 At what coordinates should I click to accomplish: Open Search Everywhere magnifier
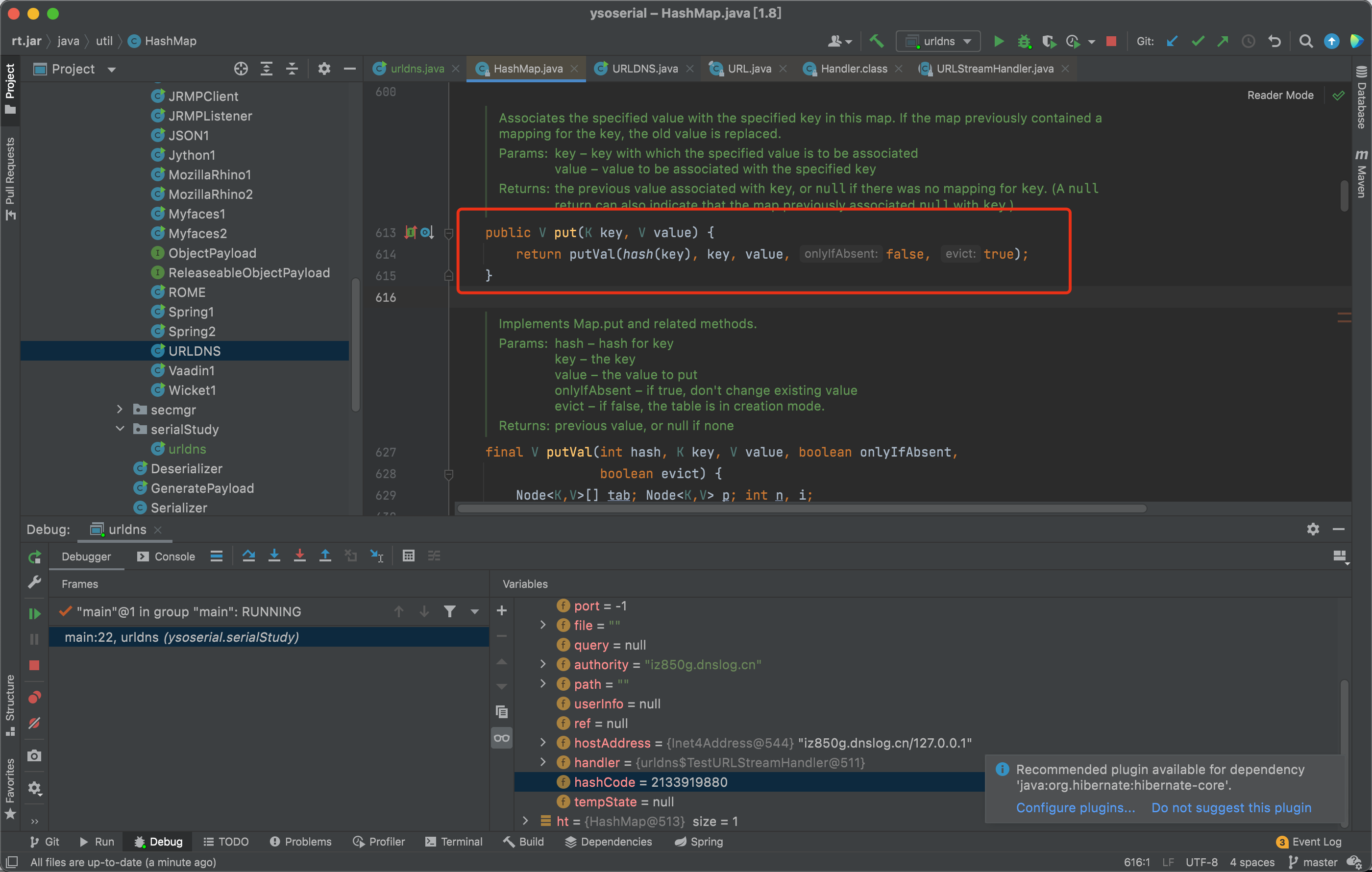pos(1305,41)
